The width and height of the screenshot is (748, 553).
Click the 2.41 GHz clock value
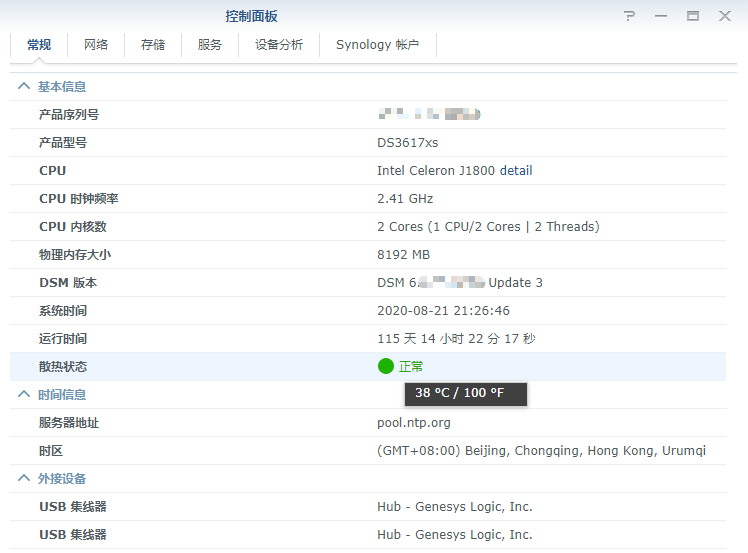click(x=405, y=198)
